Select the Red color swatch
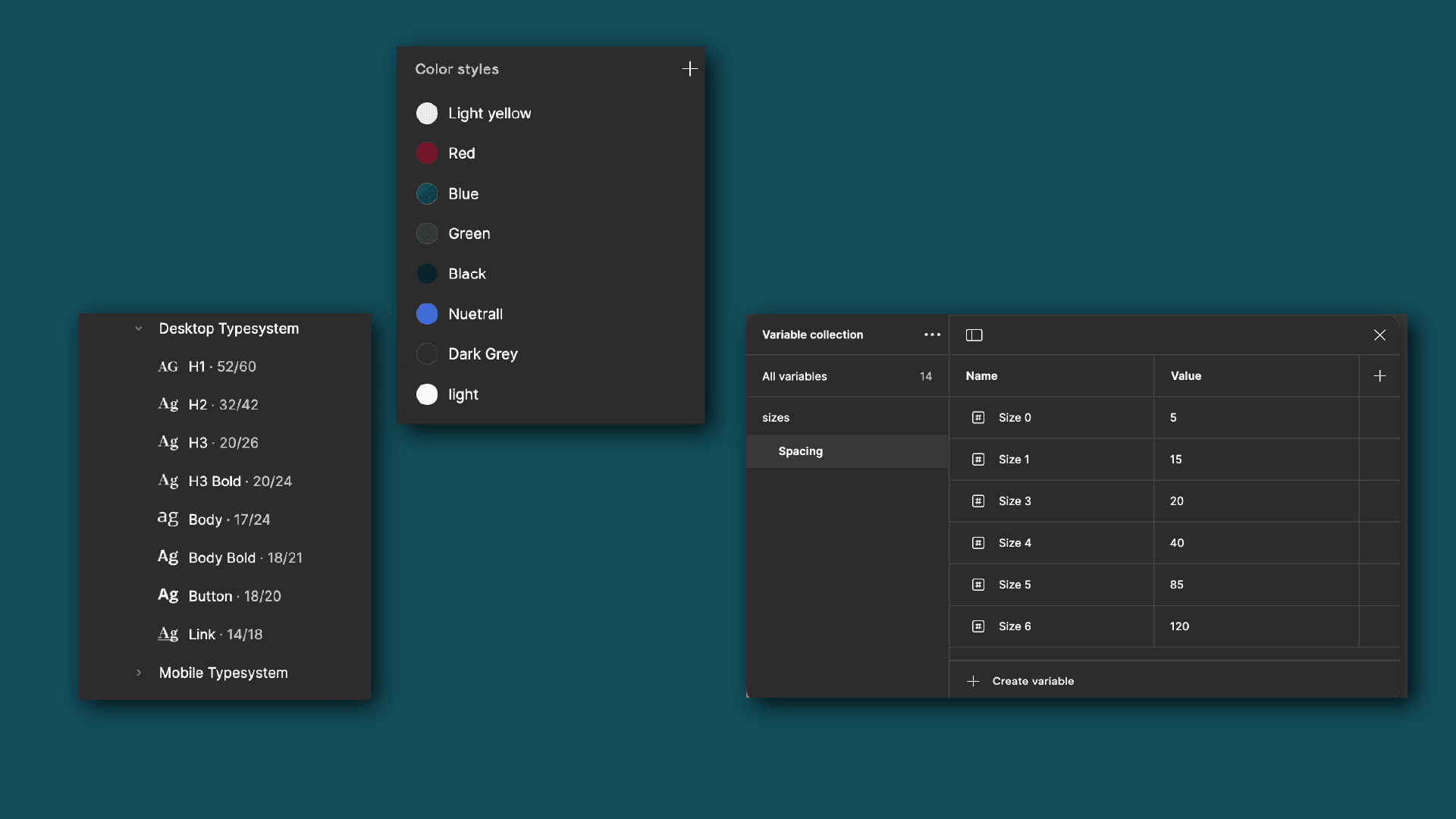The width and height of the screenshot is (1456, 819). tap(427, 153)
